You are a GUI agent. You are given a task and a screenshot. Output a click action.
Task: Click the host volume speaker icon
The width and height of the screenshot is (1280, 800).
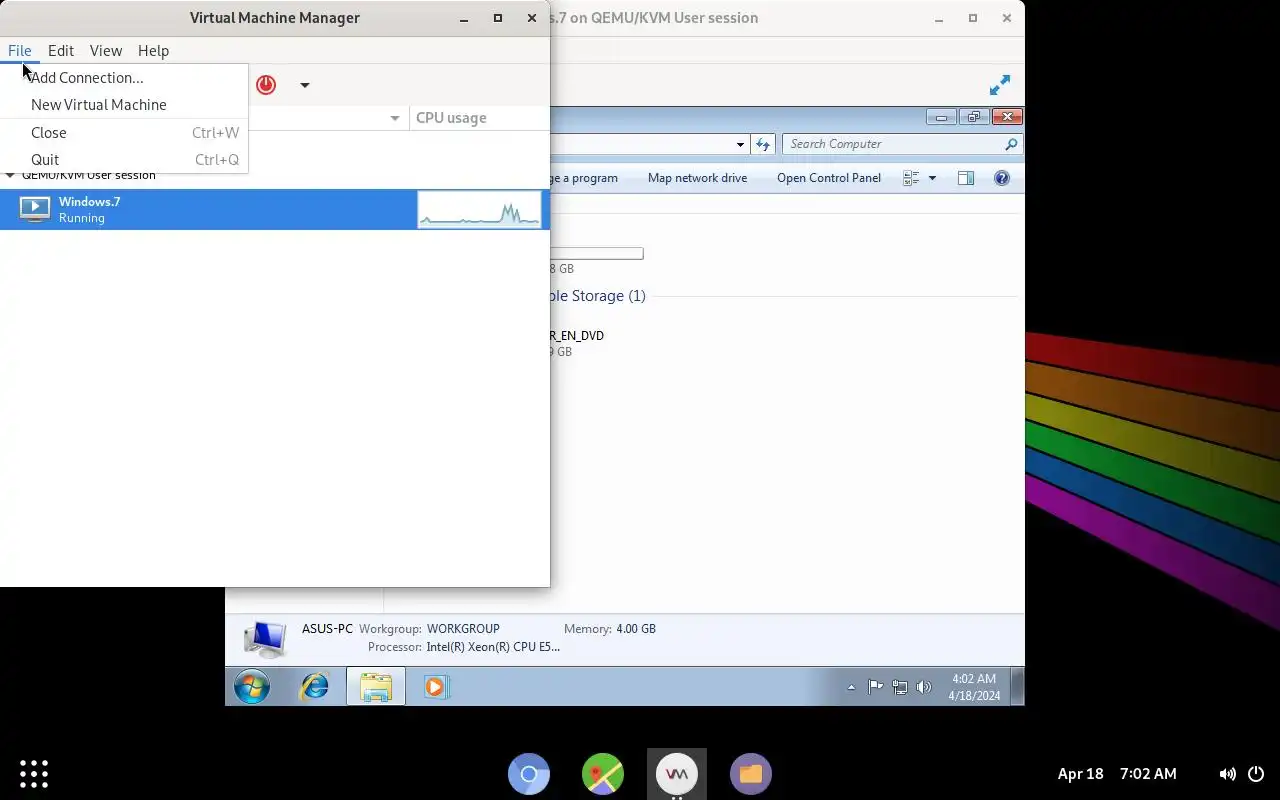(1227, 774)
